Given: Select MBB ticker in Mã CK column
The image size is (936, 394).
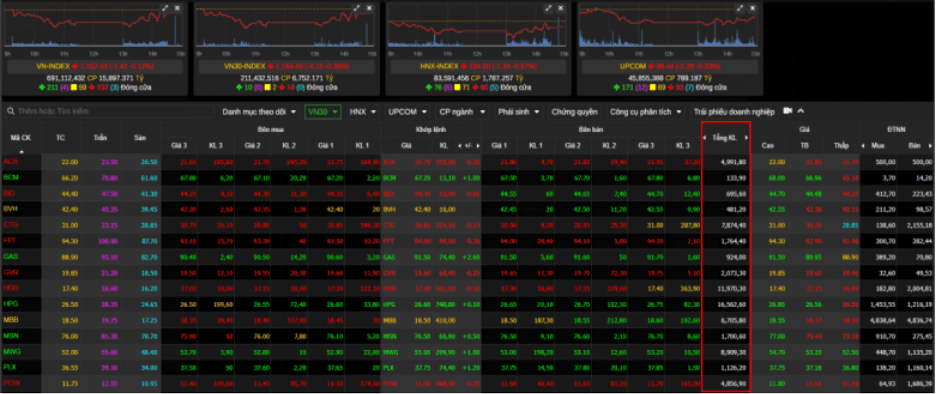Looking at the screenshot, I should 11,319.
